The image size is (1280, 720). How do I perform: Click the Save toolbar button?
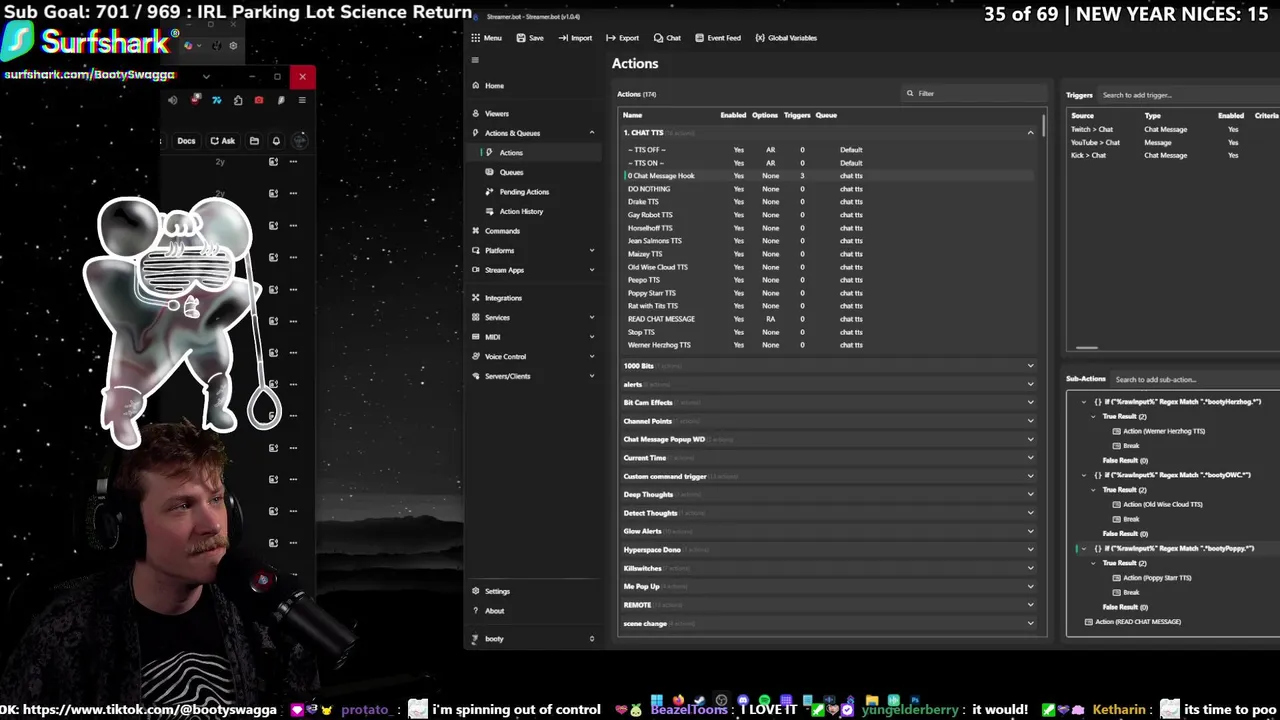[x=530, y=38]
